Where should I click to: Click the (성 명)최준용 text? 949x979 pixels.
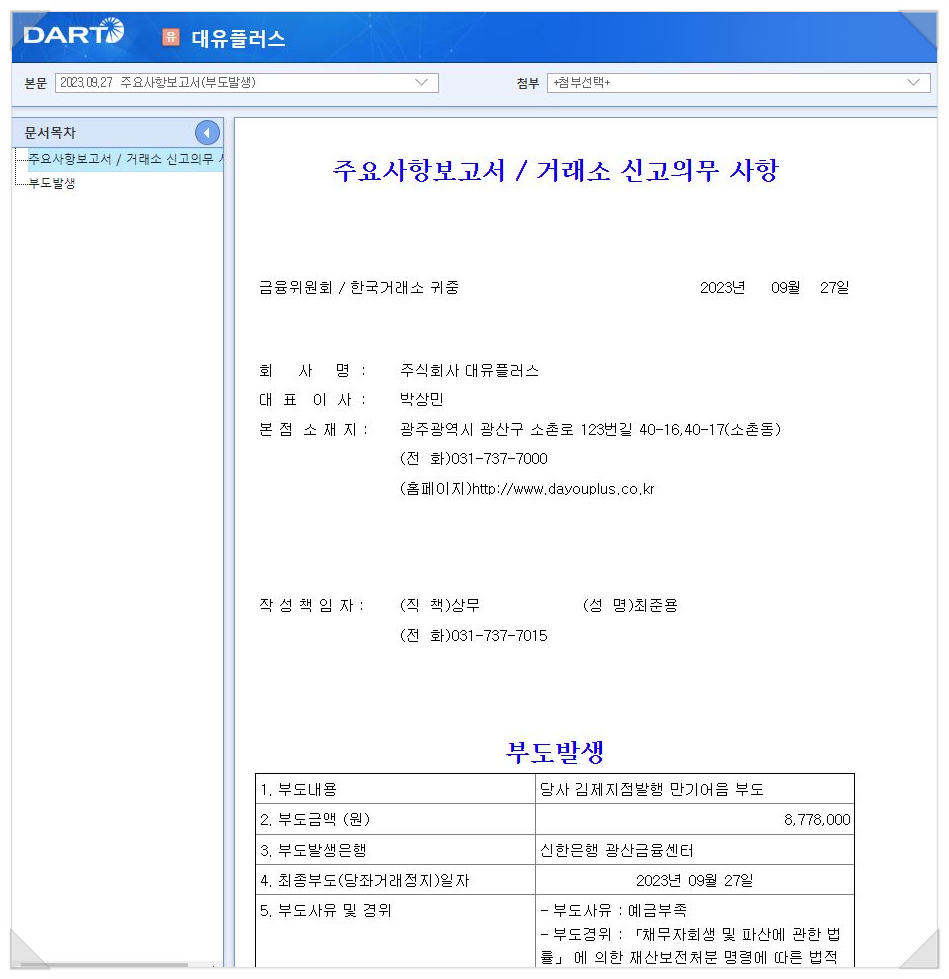click(630, 605)
